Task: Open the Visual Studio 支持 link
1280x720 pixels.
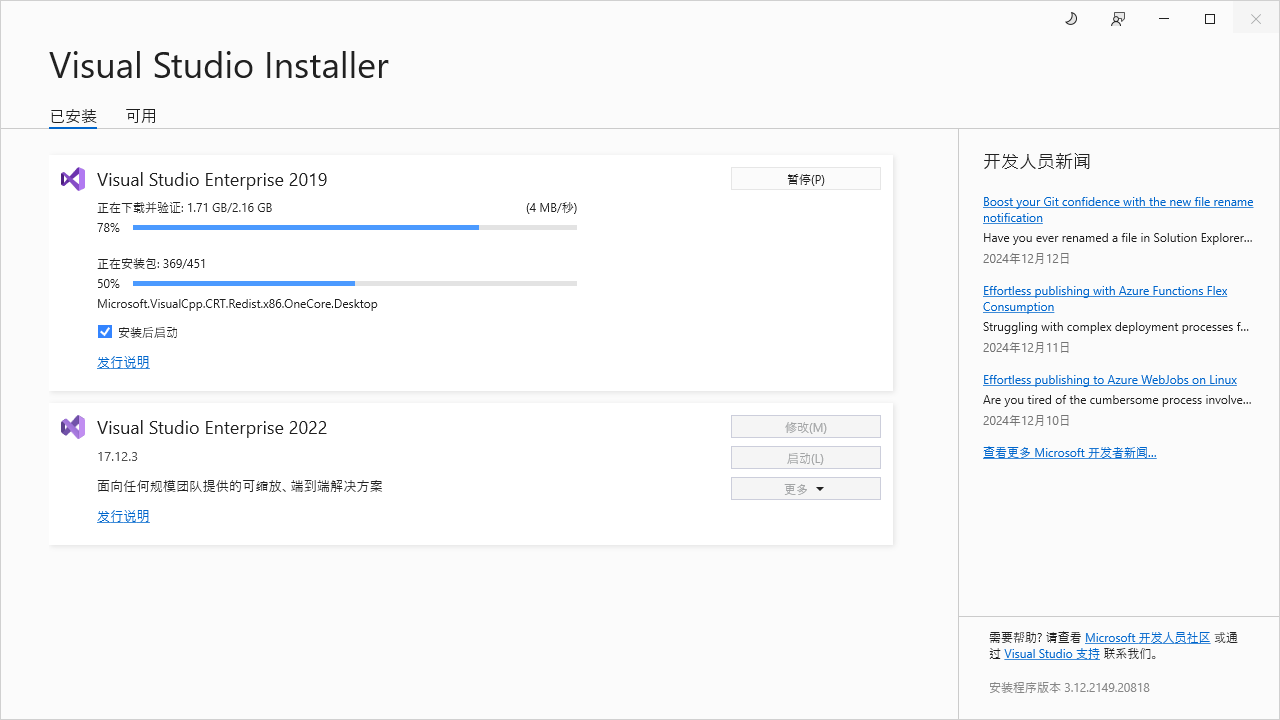Action: click(1051, 654)
